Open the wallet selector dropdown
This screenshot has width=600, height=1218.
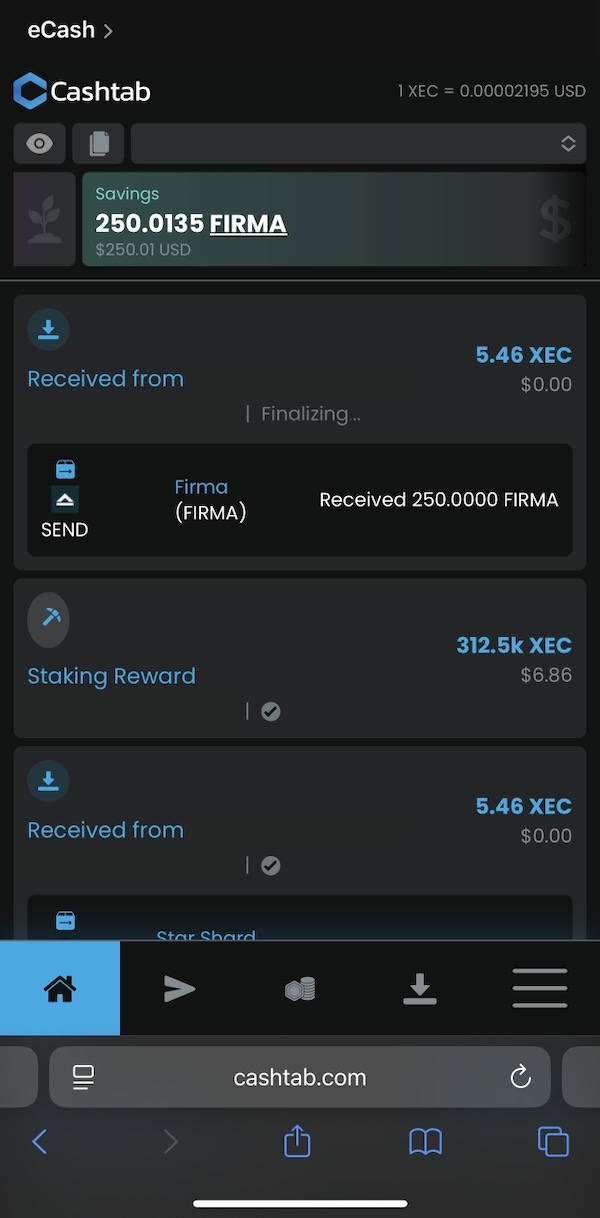[358, 144]
